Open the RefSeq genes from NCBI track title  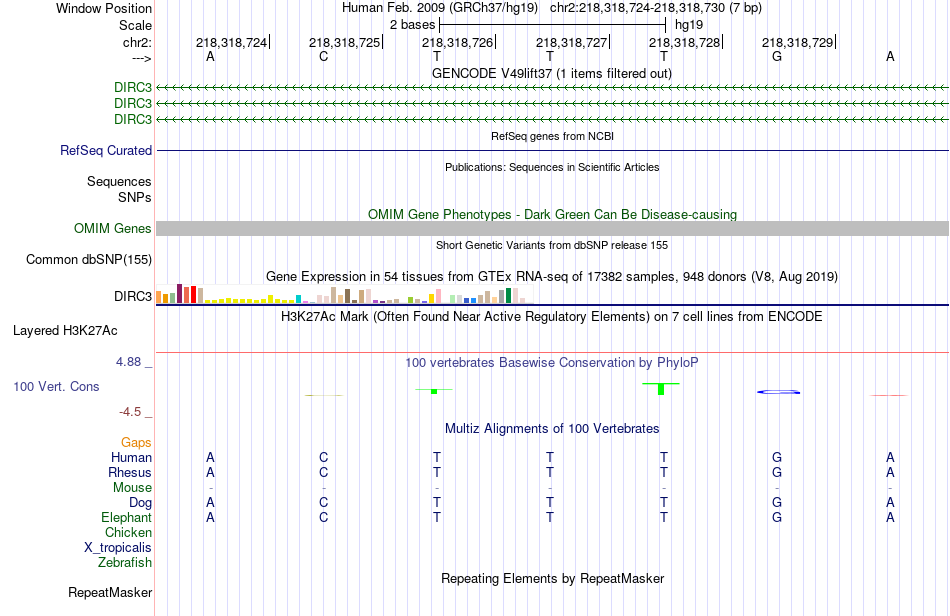[x=552, y=136]
